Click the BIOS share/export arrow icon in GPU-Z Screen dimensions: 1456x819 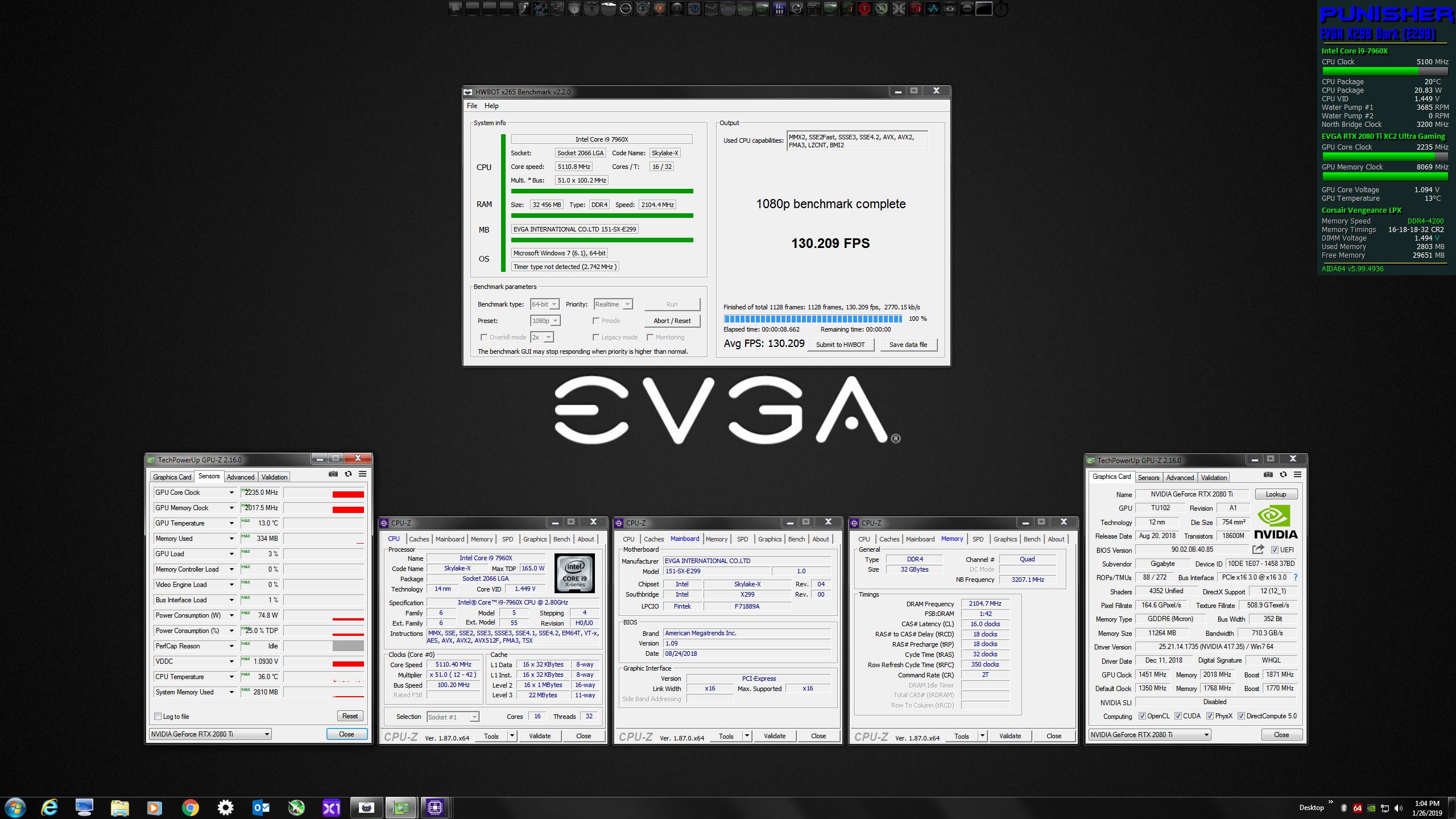pyautogui.click(x=1258, y=549)
